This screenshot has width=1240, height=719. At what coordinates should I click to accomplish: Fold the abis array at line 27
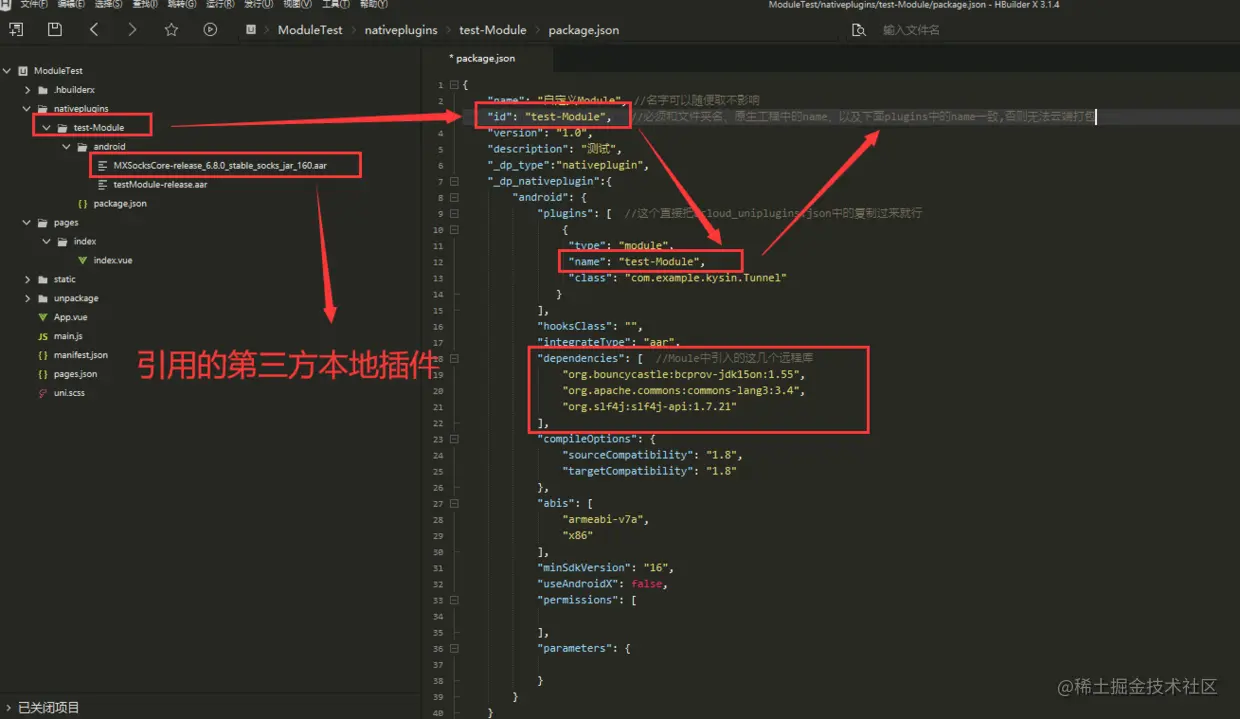pos(454,503)
